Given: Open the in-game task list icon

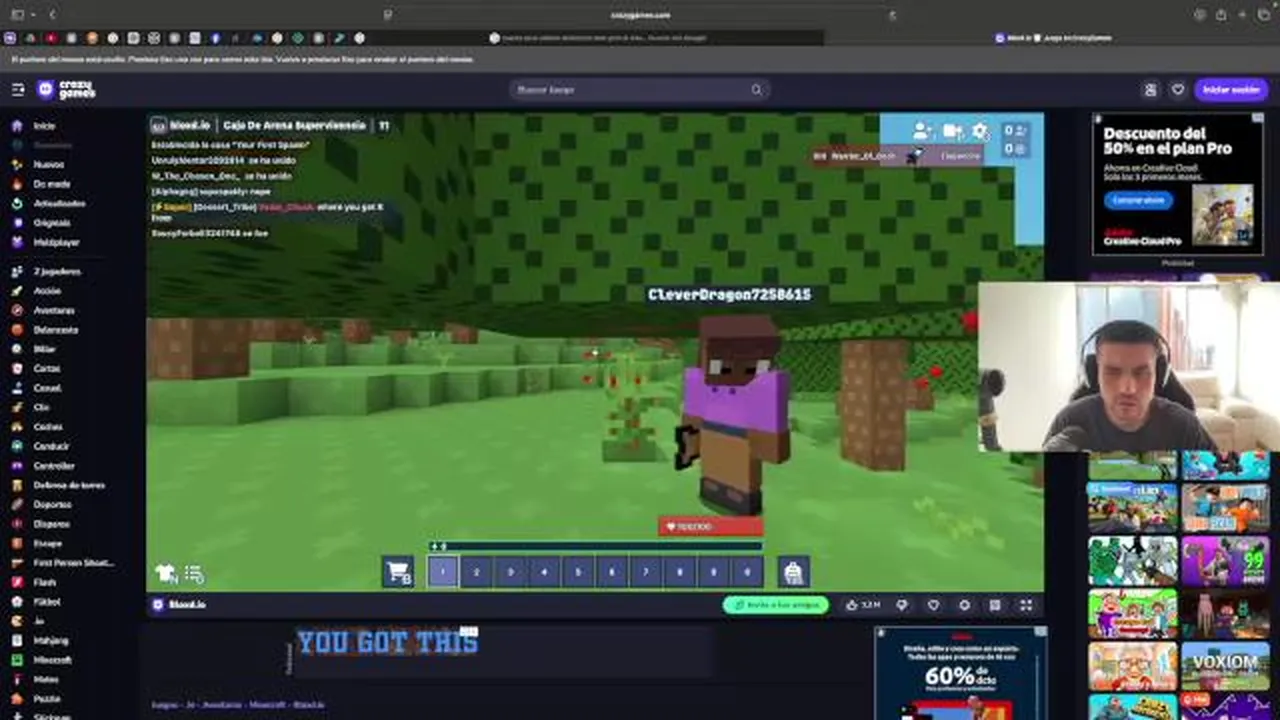Looking at the screenshot, I should tap(194, 574).
